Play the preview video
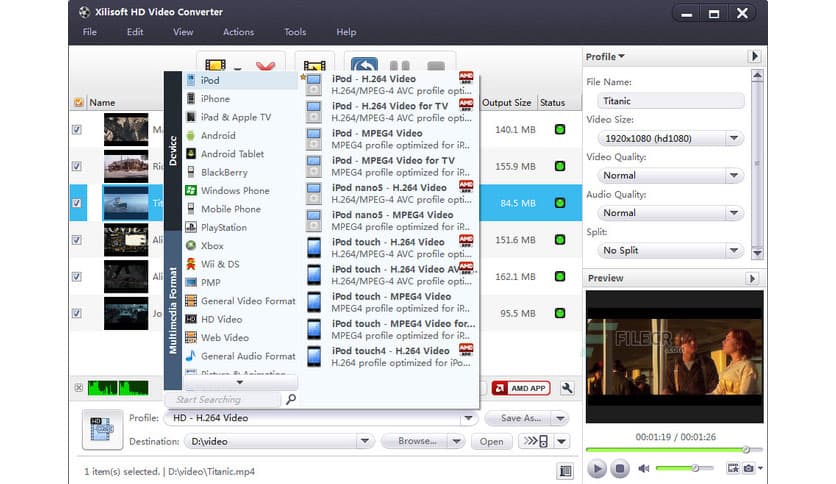This screenshot has height=484, width=836. 597,469
